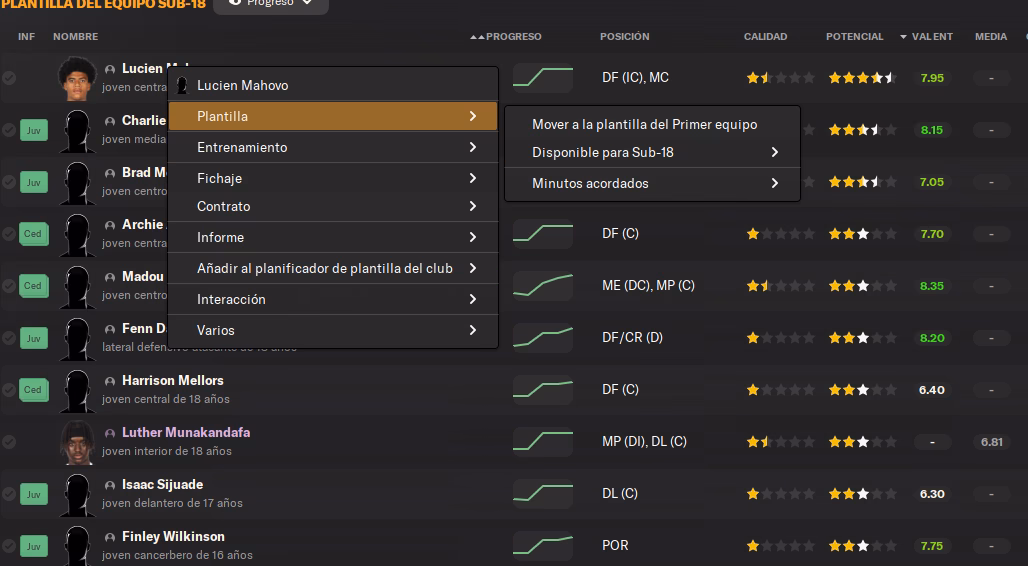Screen dimensions: 1028x566
Task: View Harrison Mellors' progress graph
Action: (543, 390)
